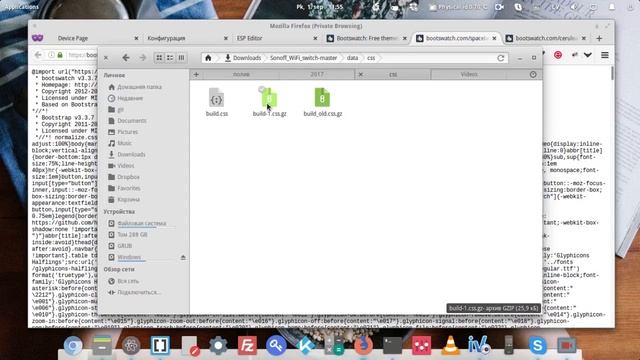Switch to Конфигурация Firefox tab

(167, 38)
